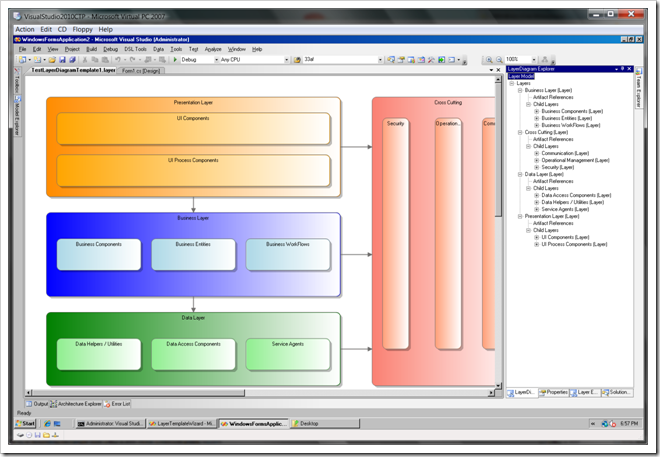Viewport: 660px width, 457px height.
Task: Pin the LayerDiagram Explorer panel
Action: click(x=623, y=69)
